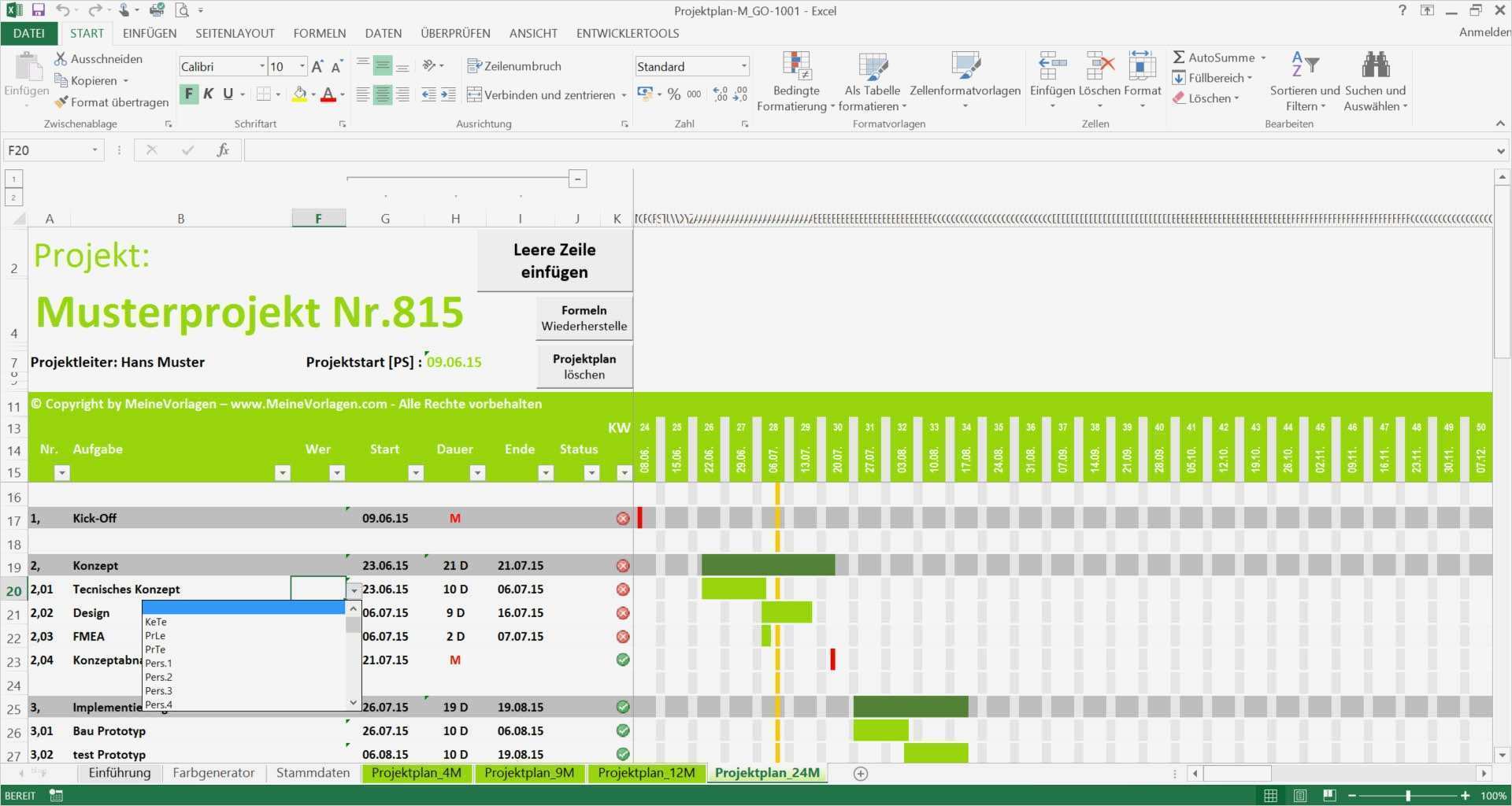Select the Format übertragen (Format Painter) icon
The image size is (1512, 806).
tap(61, 102)
